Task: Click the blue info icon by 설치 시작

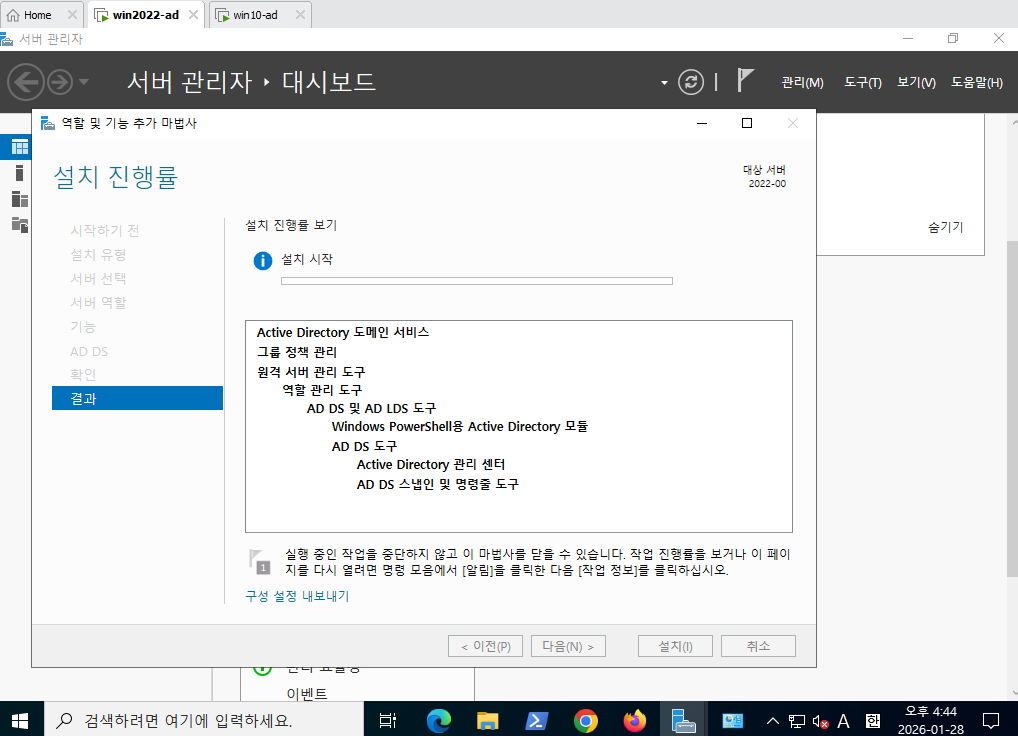Action: coord(262,261)
